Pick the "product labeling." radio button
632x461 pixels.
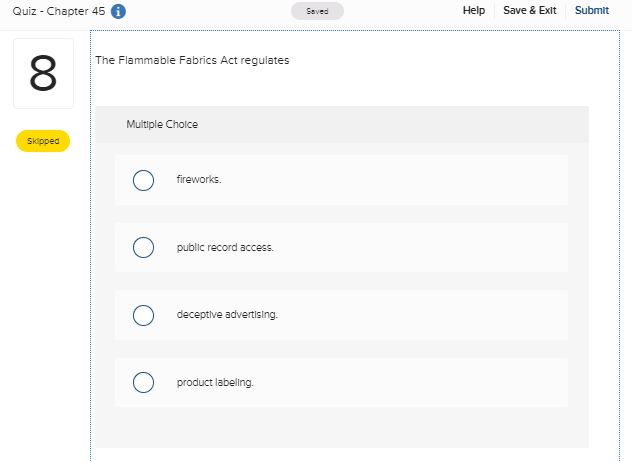click(144, 382)
